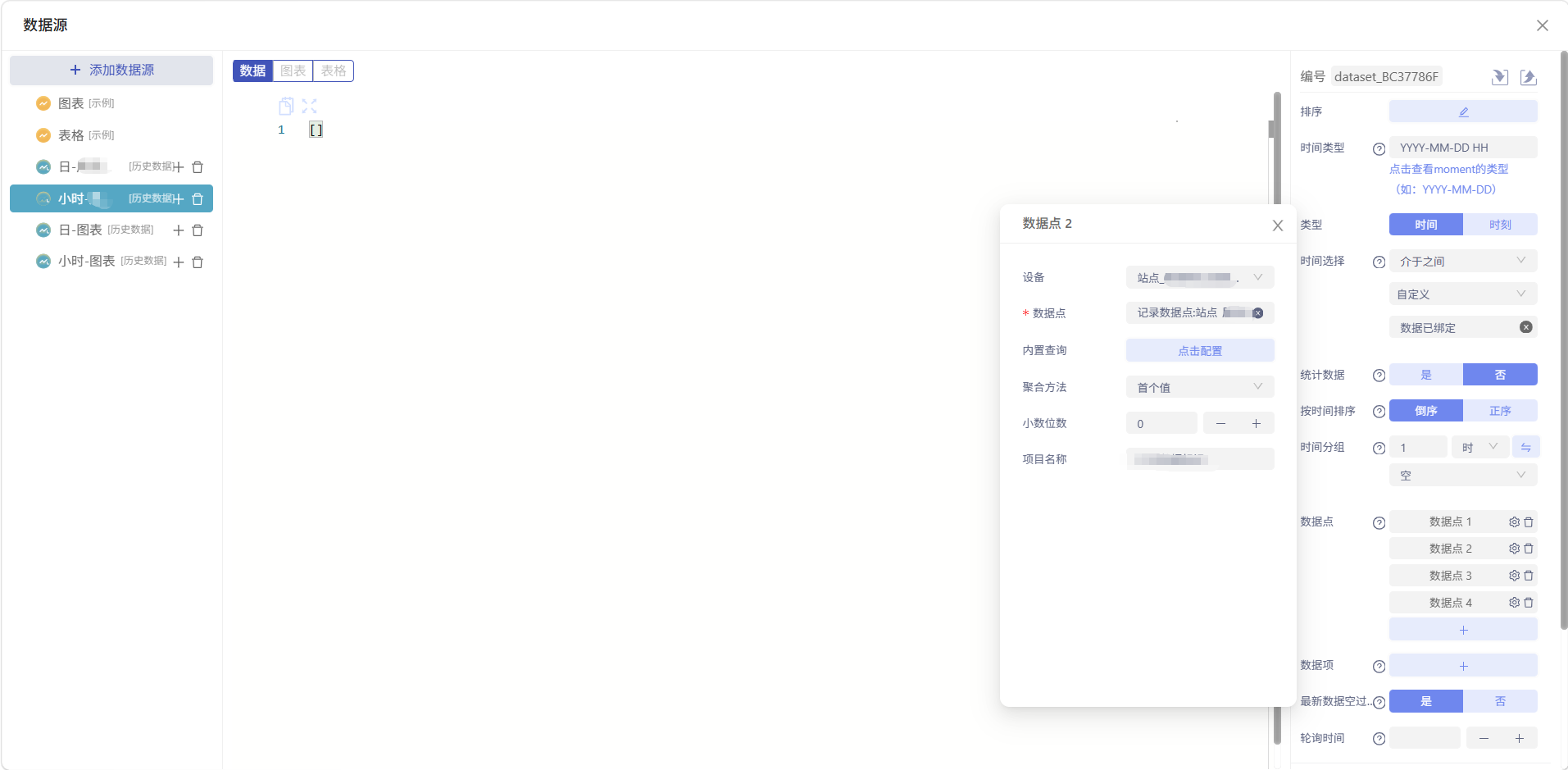Clear the 数据已绑定 field
The width and height of the screenshot is (1568, 770).
click(1525, 327)
